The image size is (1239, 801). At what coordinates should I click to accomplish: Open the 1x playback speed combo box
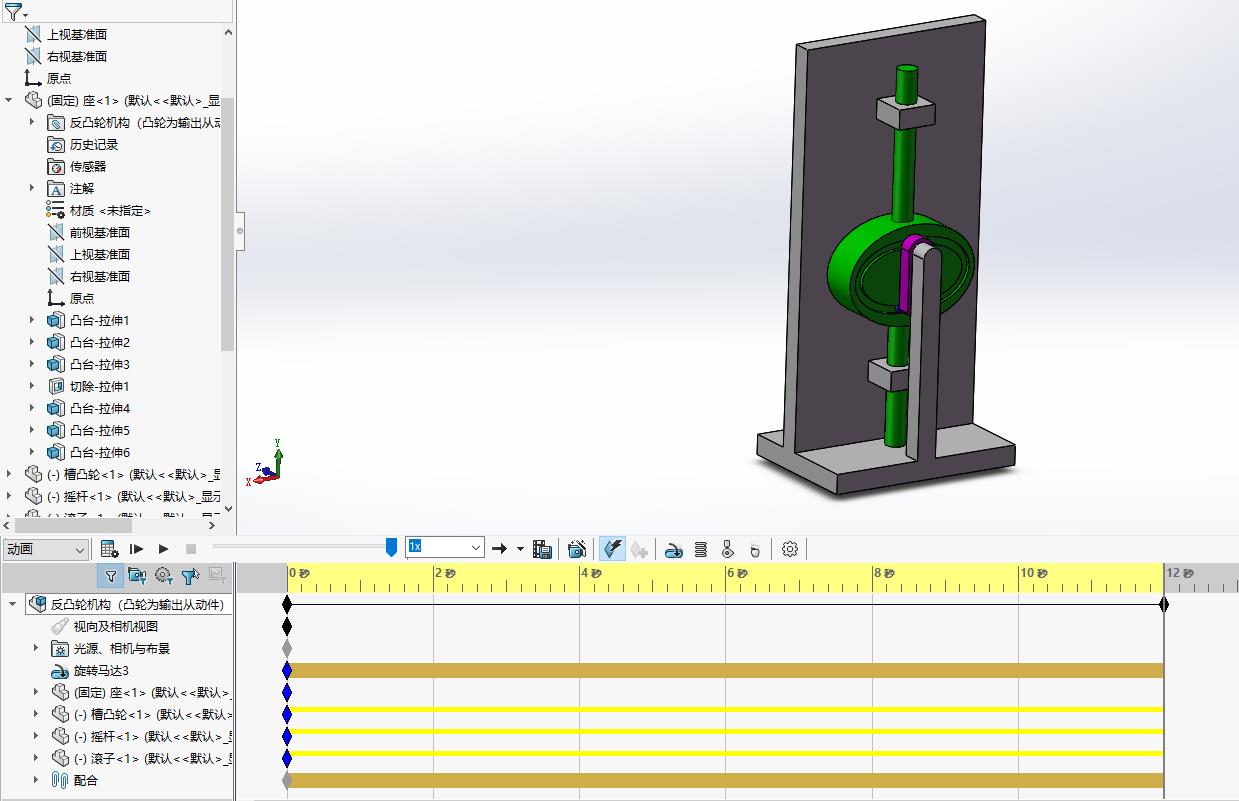pos(445,547)
